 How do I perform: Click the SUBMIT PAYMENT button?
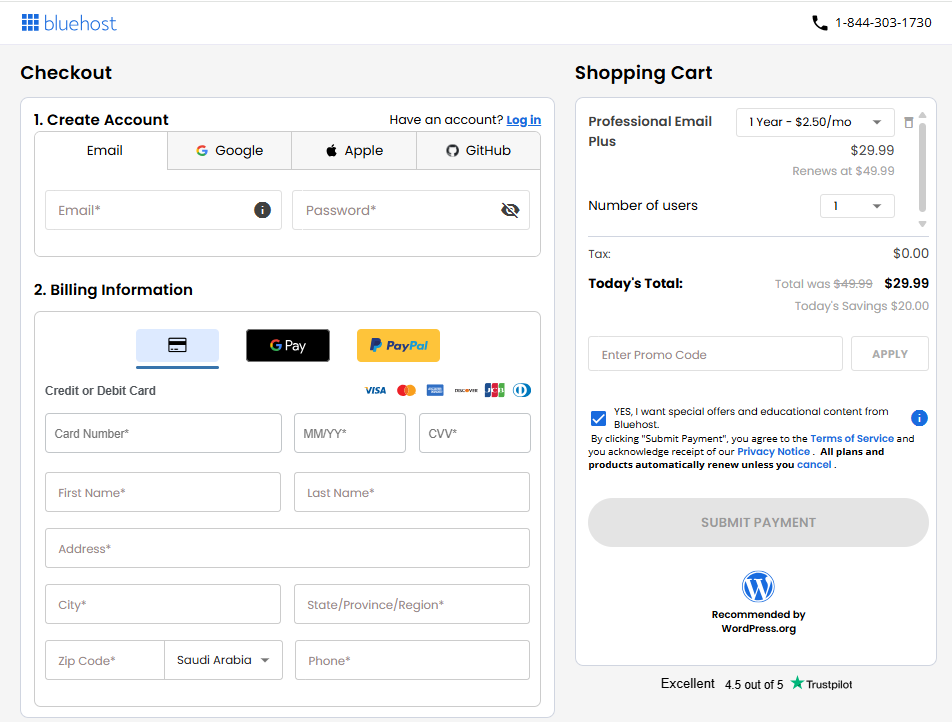(x=758, y=523)
